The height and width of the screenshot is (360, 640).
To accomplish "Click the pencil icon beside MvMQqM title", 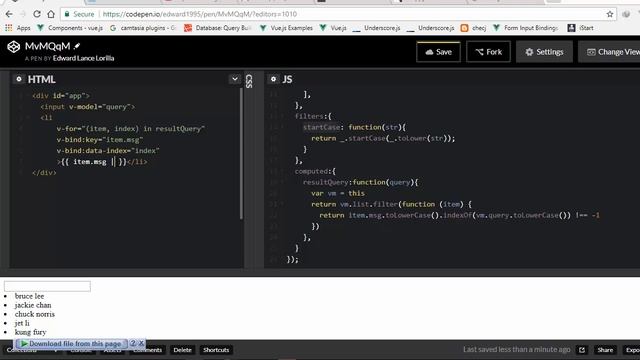I will tap(77, 46).
